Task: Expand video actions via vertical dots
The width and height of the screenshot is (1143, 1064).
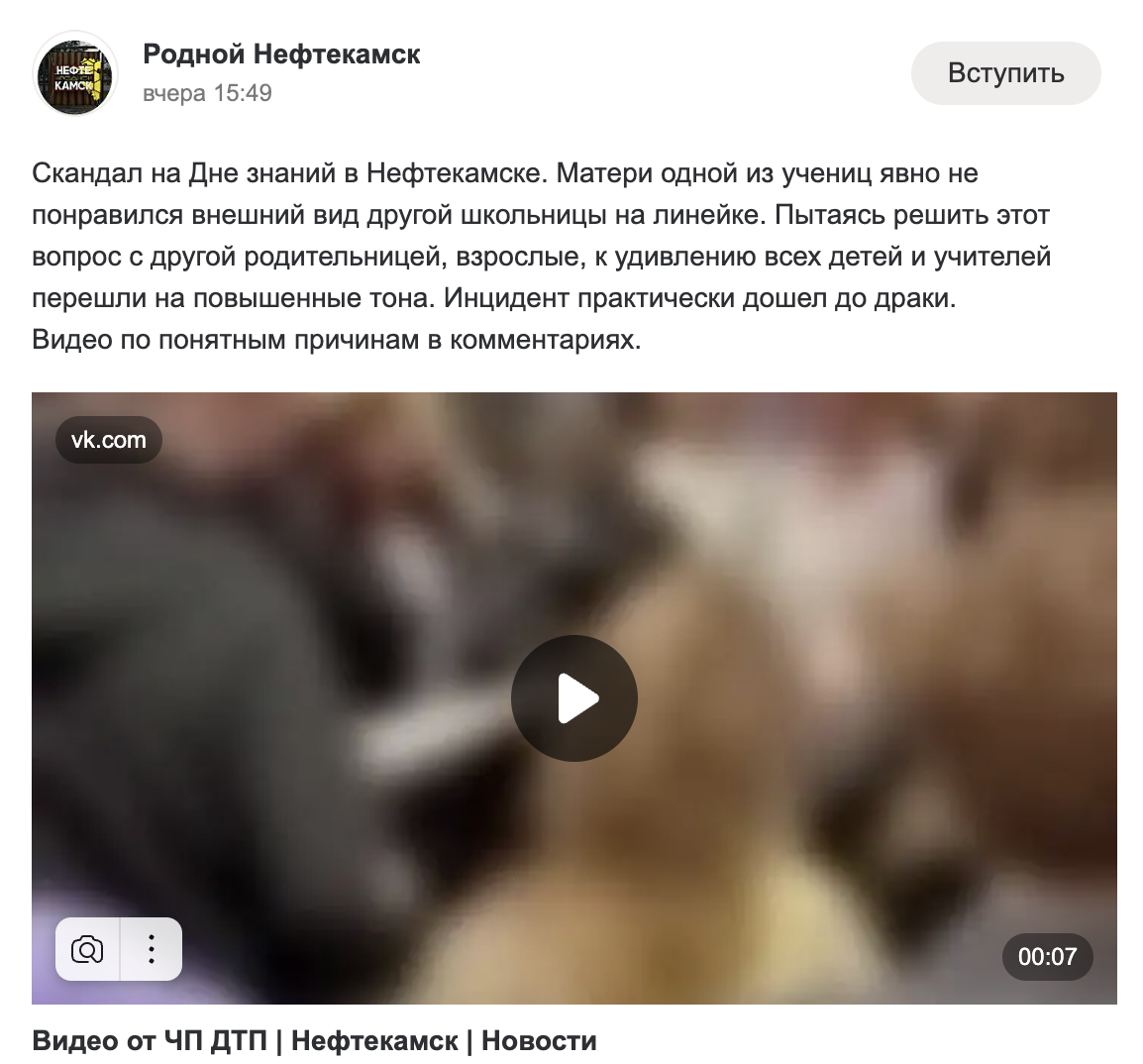Action: [x=151, y=949]
